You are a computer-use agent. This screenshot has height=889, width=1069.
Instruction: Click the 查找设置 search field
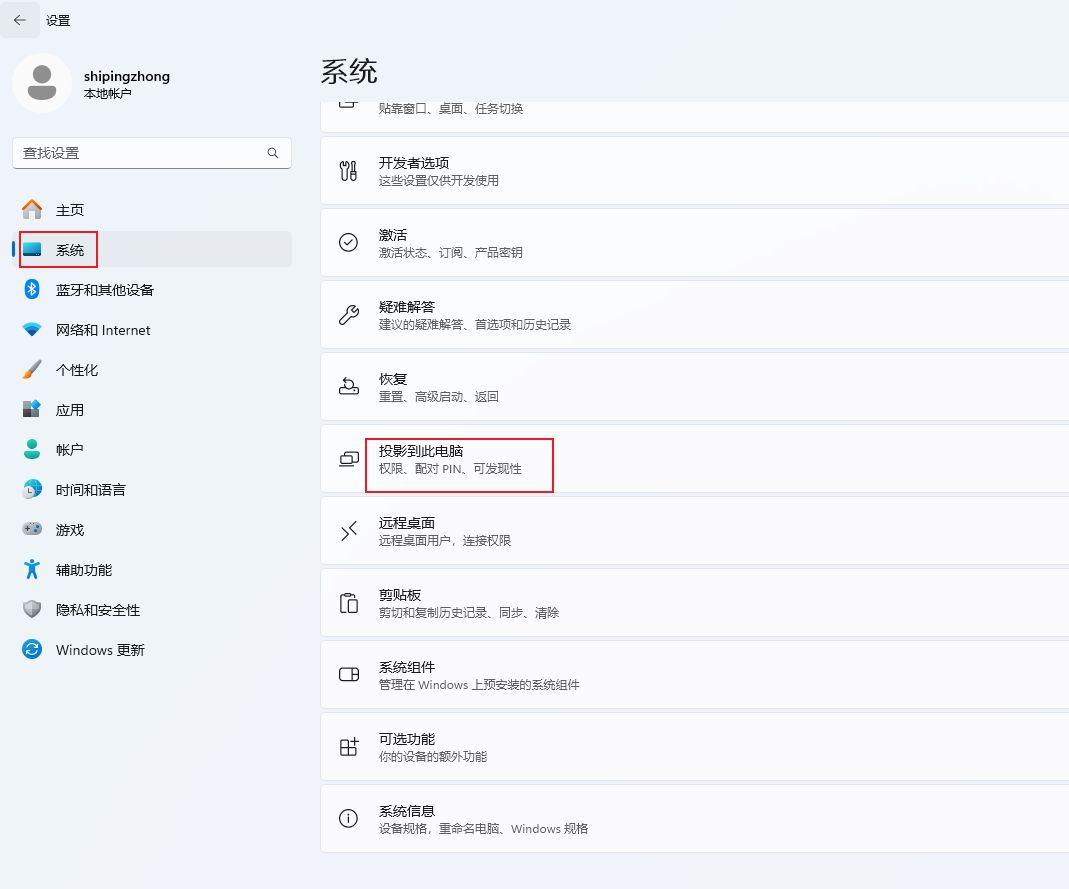[140, 153]
